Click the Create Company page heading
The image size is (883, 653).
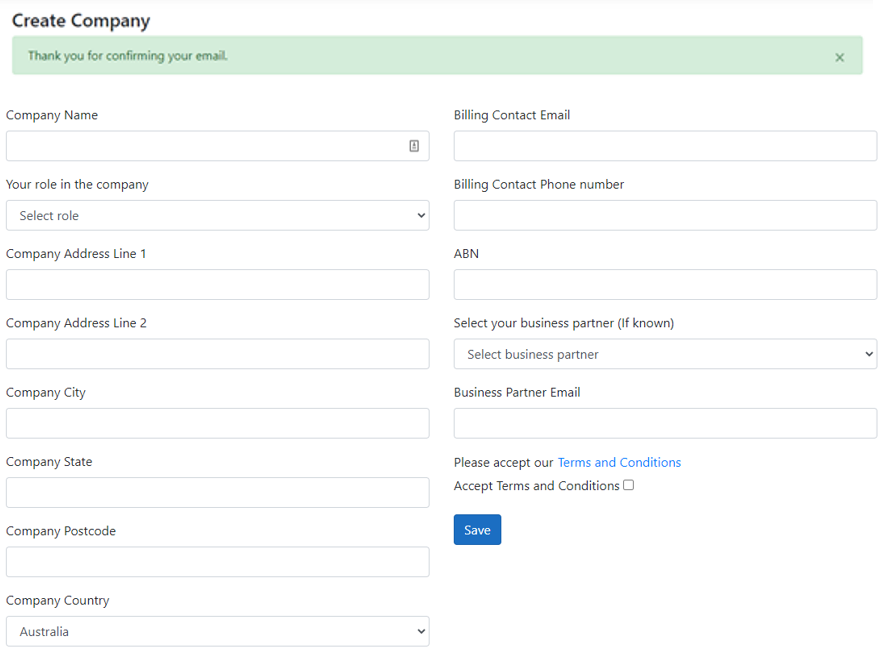[80, 21]
